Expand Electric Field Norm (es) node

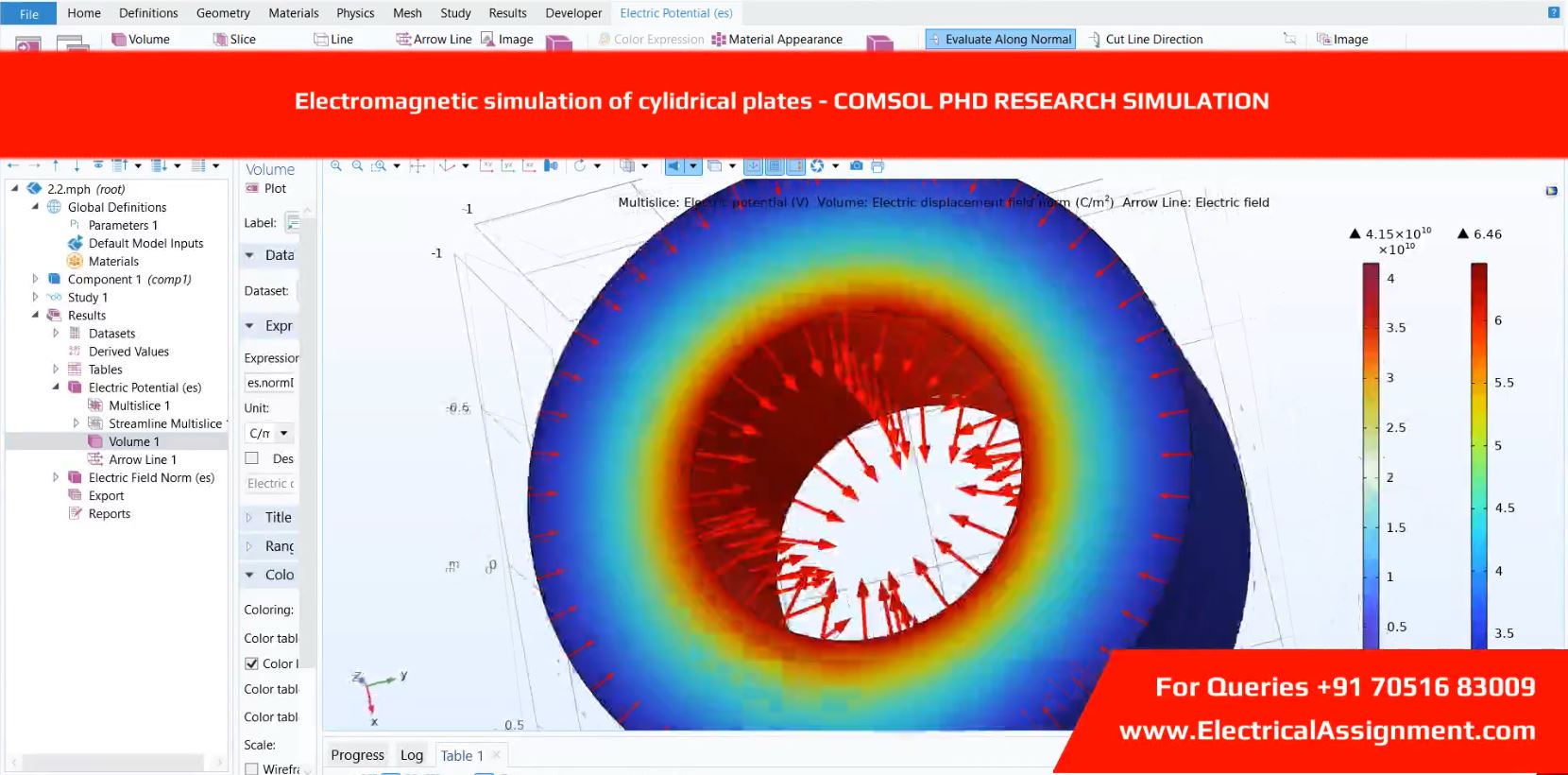tap(56, 477)
